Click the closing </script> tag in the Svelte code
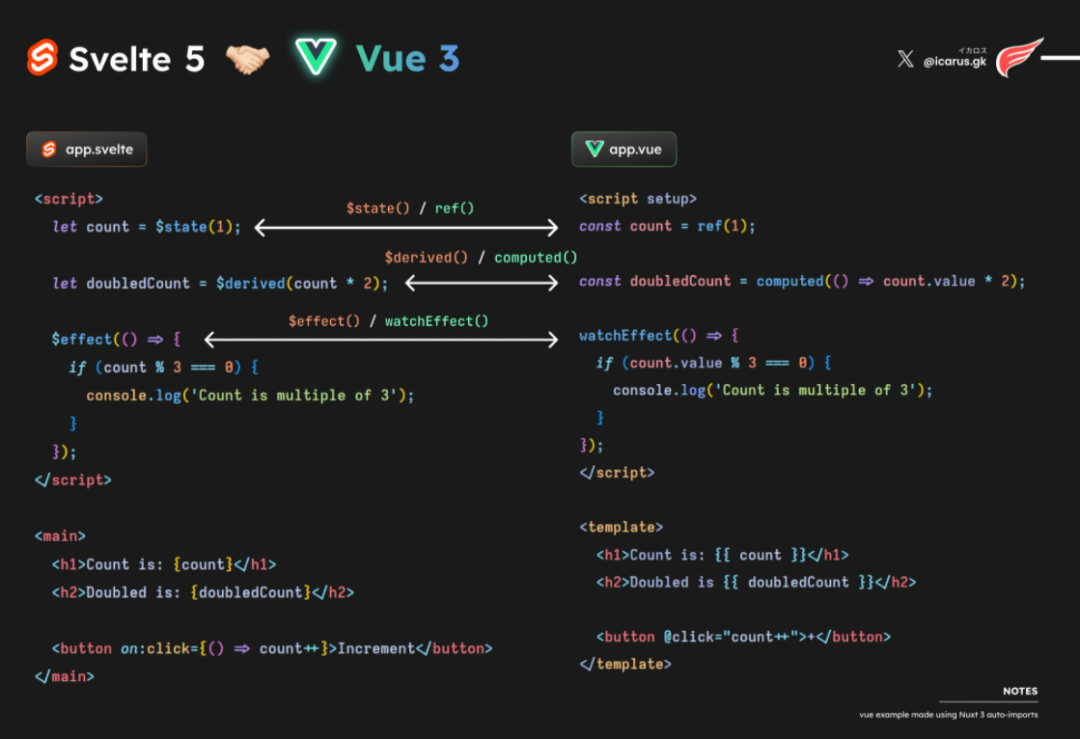This screenshot has height=739, width=1080. point(73,480)
